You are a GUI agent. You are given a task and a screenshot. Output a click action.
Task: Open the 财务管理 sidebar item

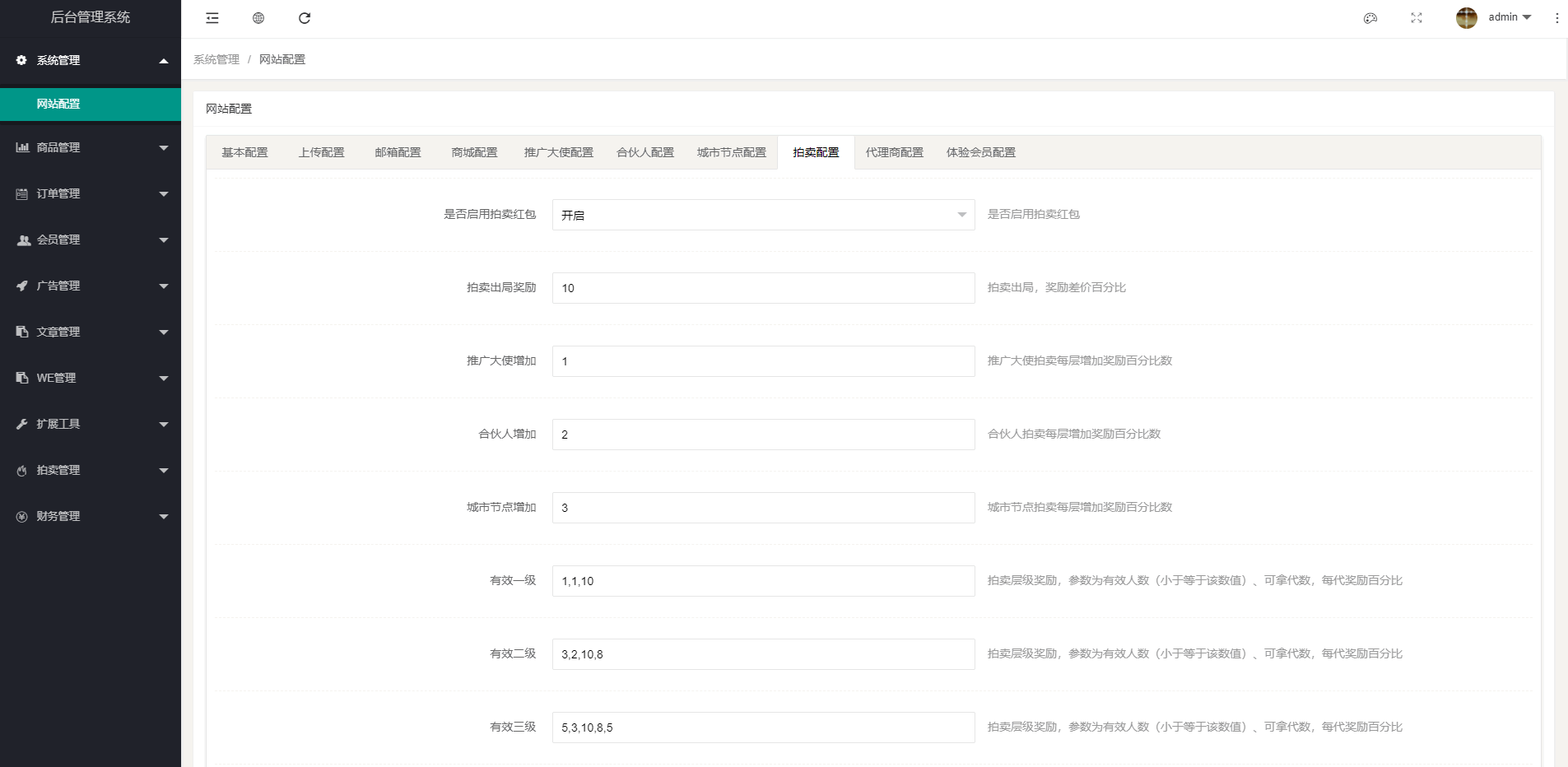tap(91, 516)
